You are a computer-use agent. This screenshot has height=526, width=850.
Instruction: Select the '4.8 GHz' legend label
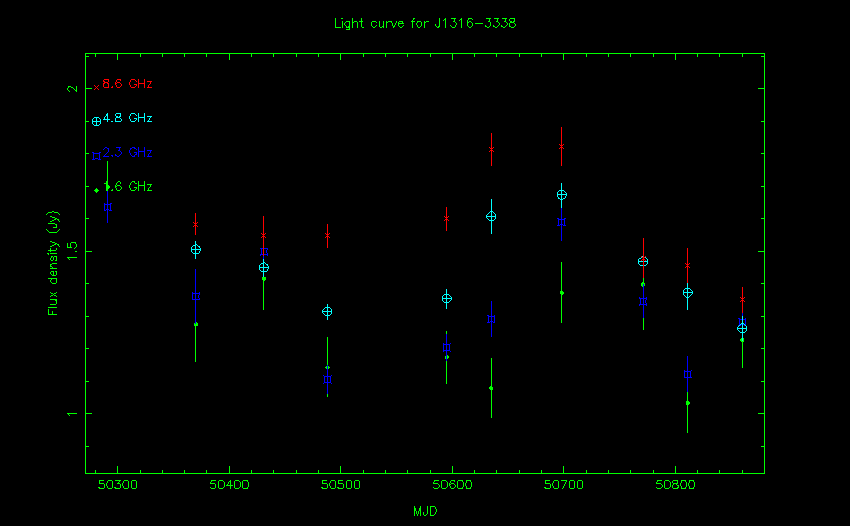tap(127, 118)
